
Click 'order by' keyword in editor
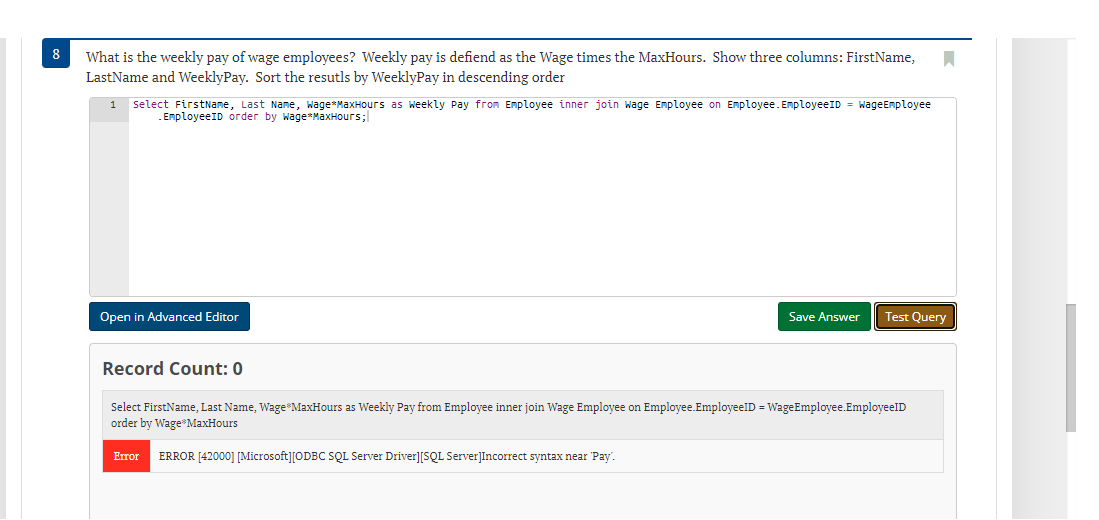[252, 116]
